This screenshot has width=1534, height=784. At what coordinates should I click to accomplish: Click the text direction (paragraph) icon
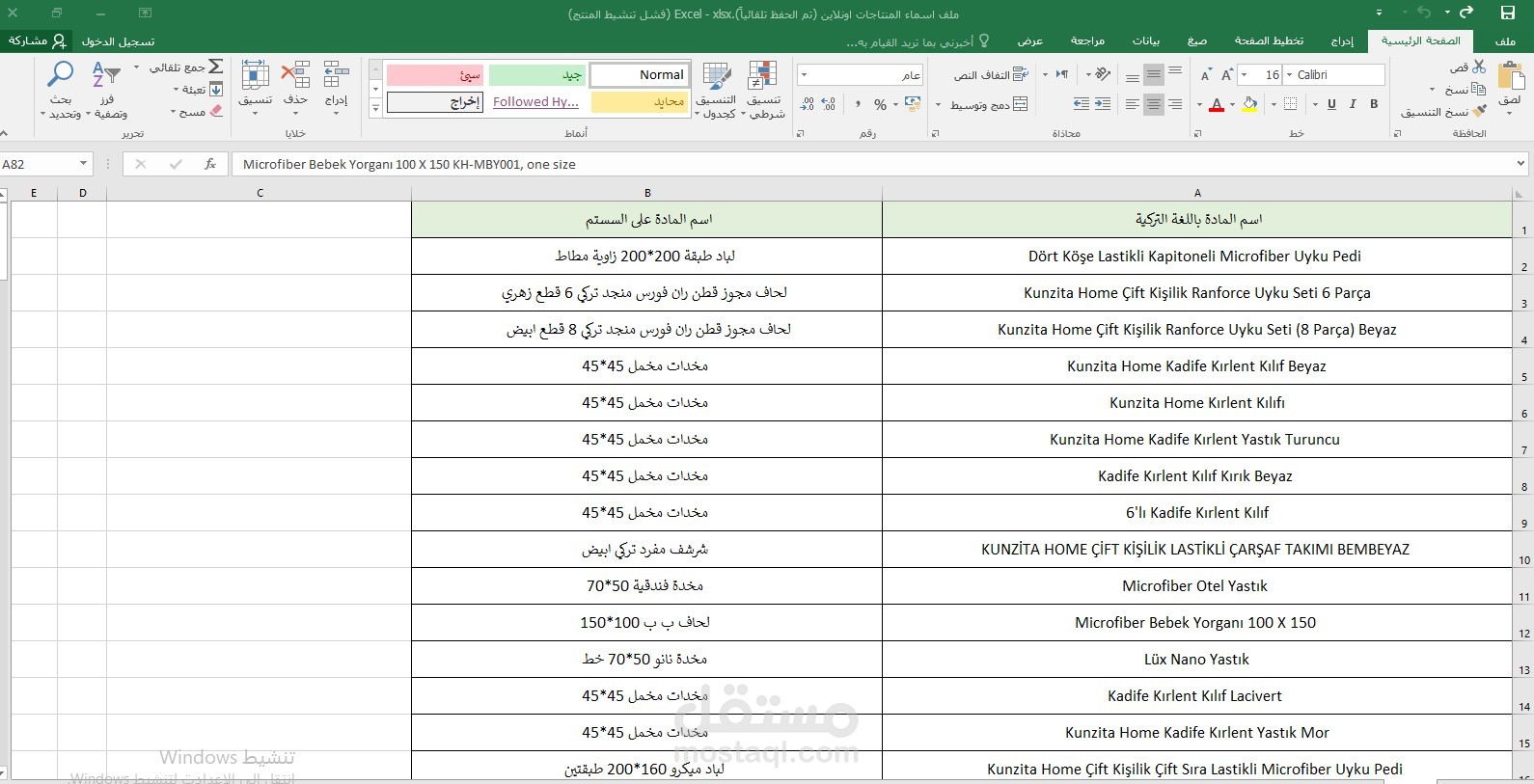tap(1062, 74)
